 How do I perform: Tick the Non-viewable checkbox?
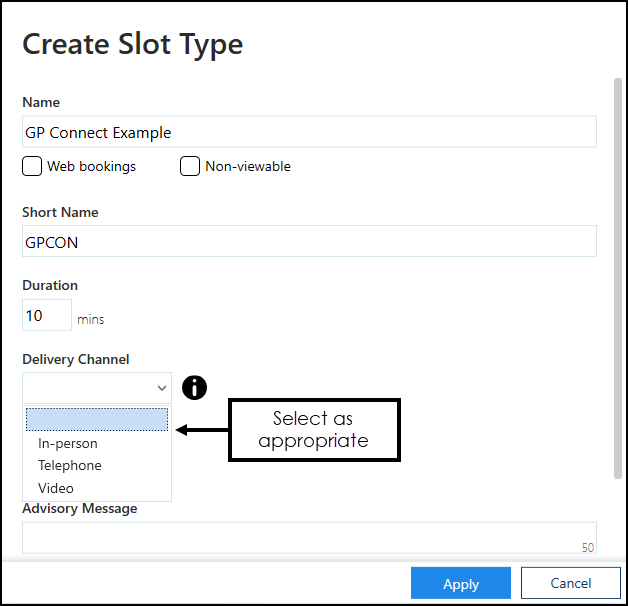[190, 166]
